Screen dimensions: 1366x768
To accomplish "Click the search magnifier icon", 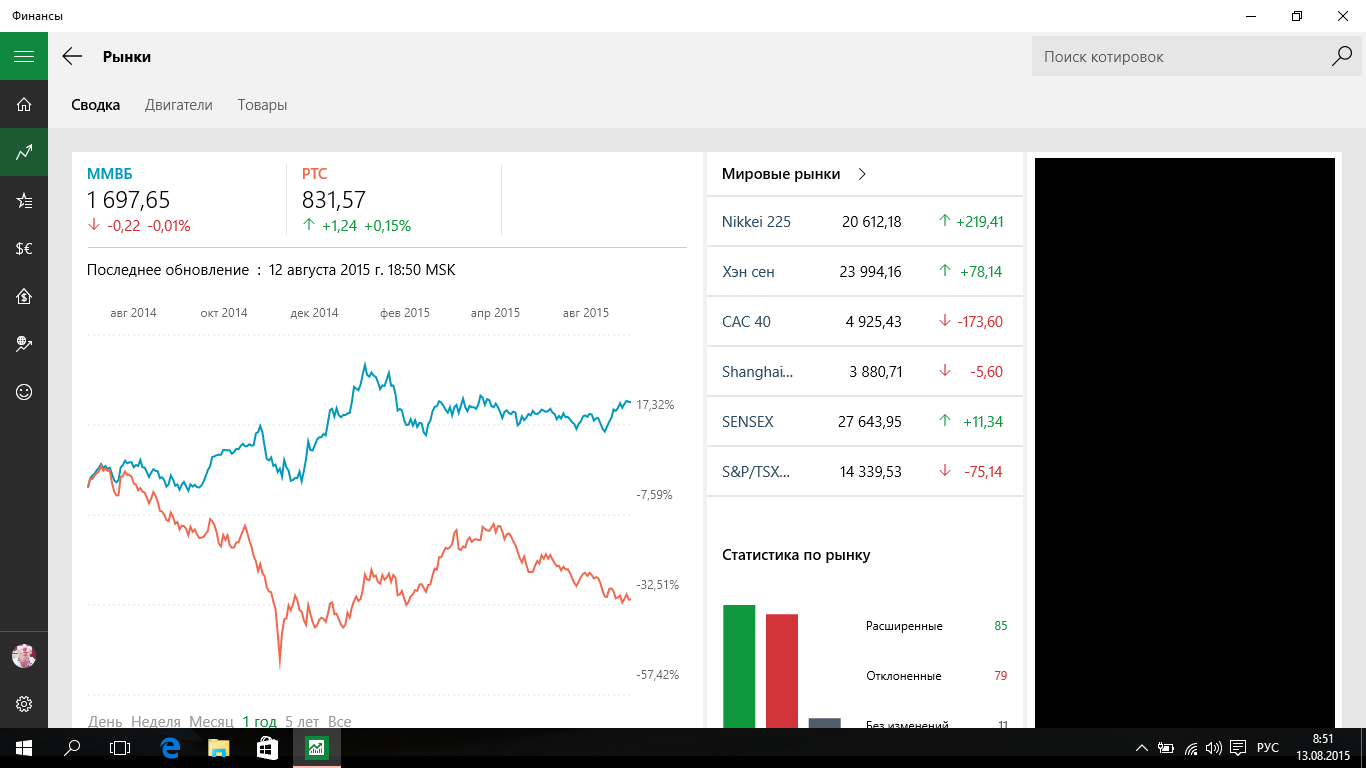I will 1341,57.
